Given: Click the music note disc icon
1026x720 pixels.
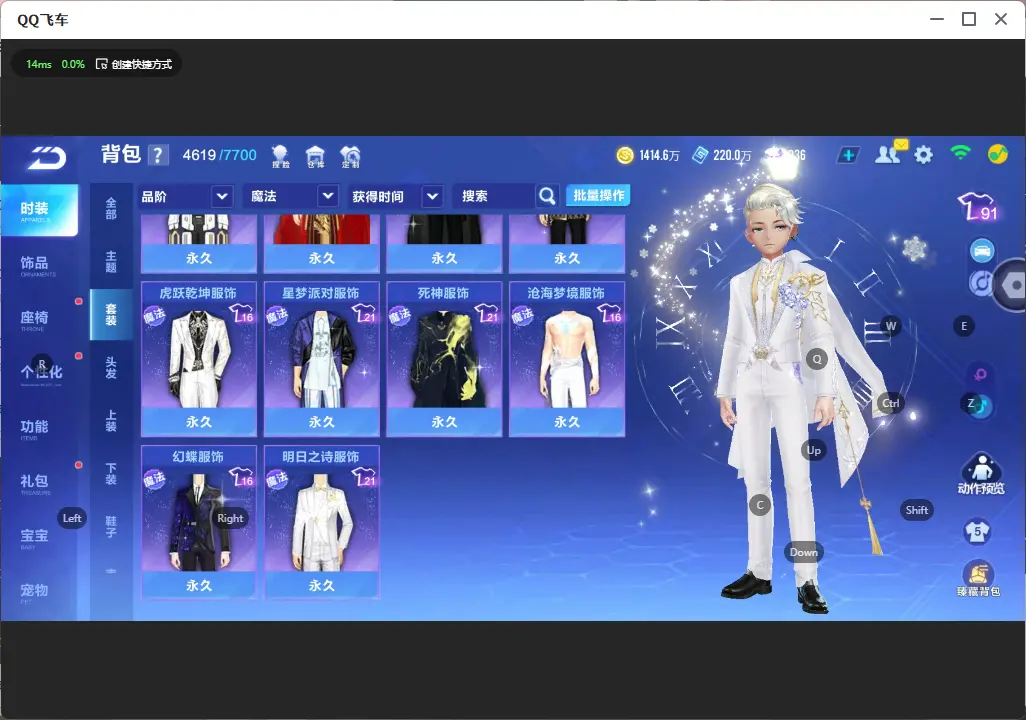Looking at the screenshot, I should (x=980, y=283).
